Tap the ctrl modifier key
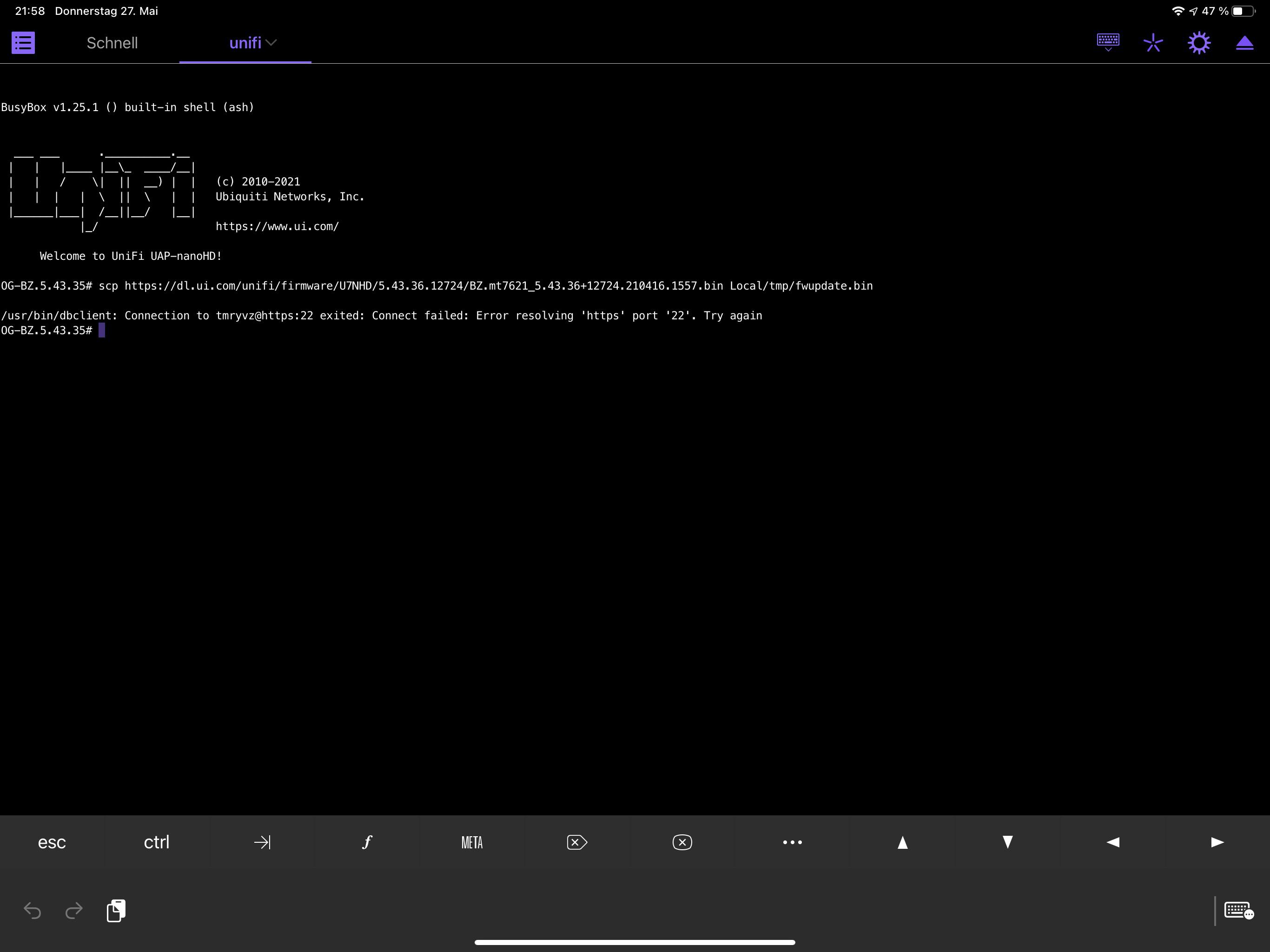 click(156, 842)
